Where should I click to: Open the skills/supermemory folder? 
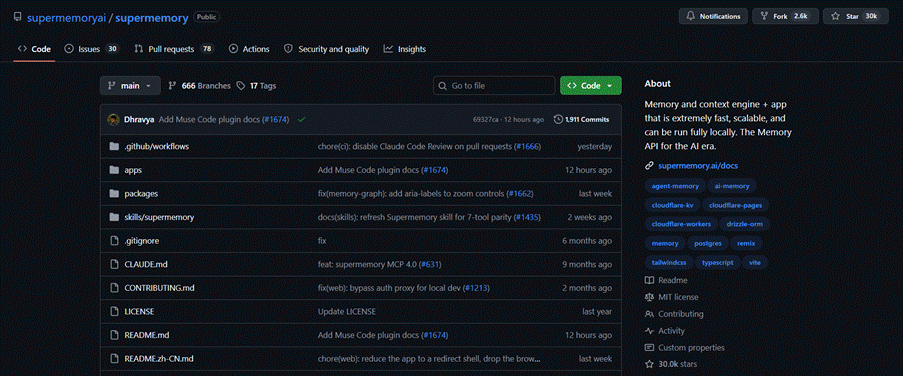click(159, 218)
